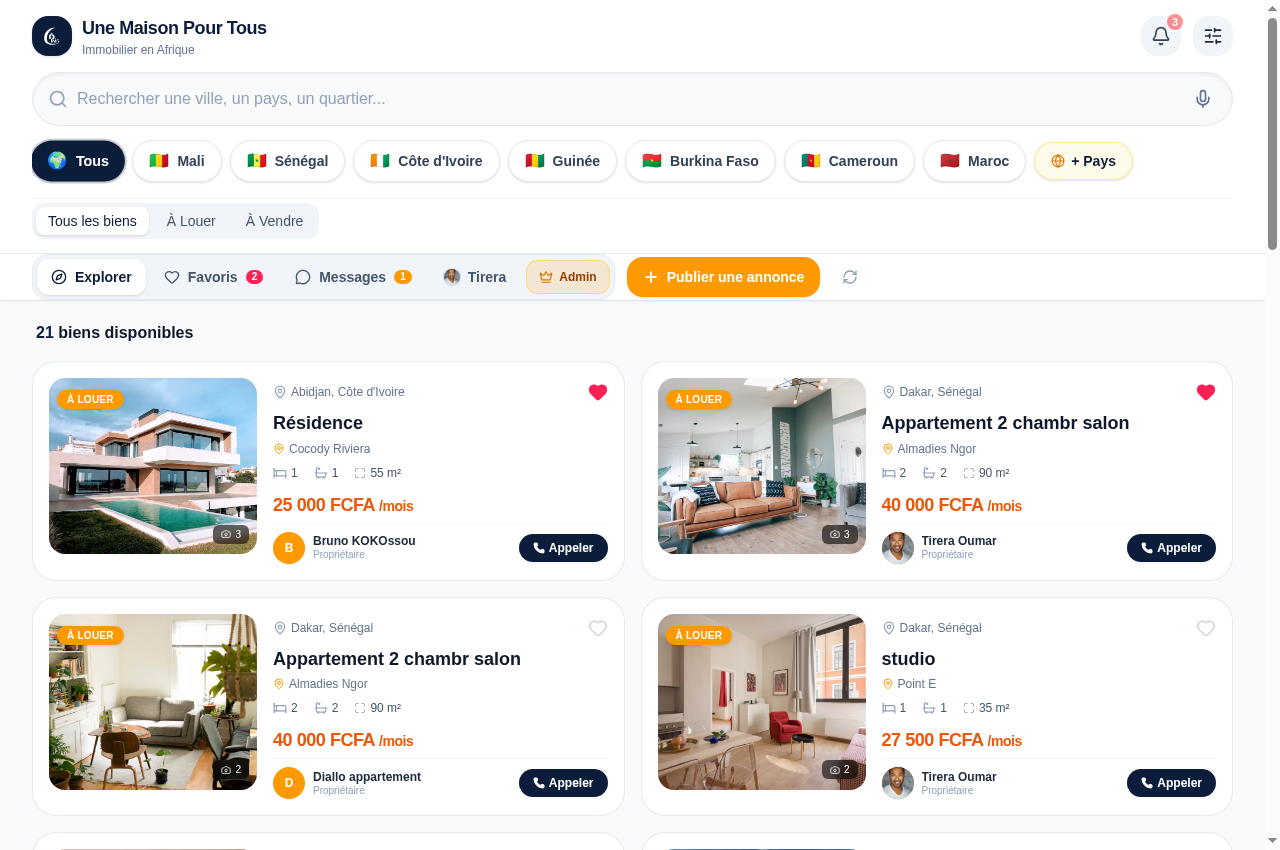Toggle the red heart on Tirera Oumar's Almadies Ngor apartment
Image resolution: width=1280 pixels, height=850 pixels.
(x=1206, y=392)
